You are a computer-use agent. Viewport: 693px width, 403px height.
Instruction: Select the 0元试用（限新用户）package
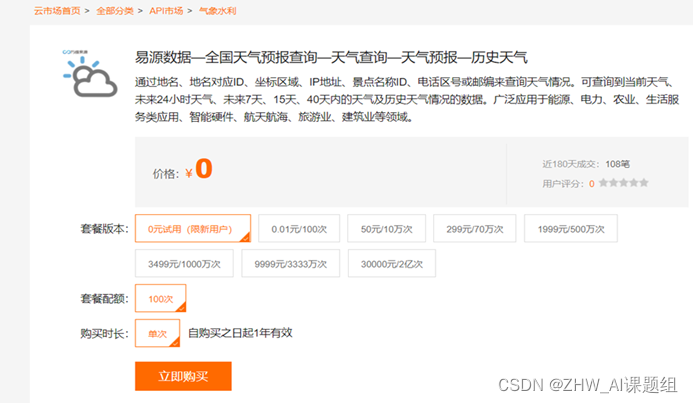click(193, 228)
